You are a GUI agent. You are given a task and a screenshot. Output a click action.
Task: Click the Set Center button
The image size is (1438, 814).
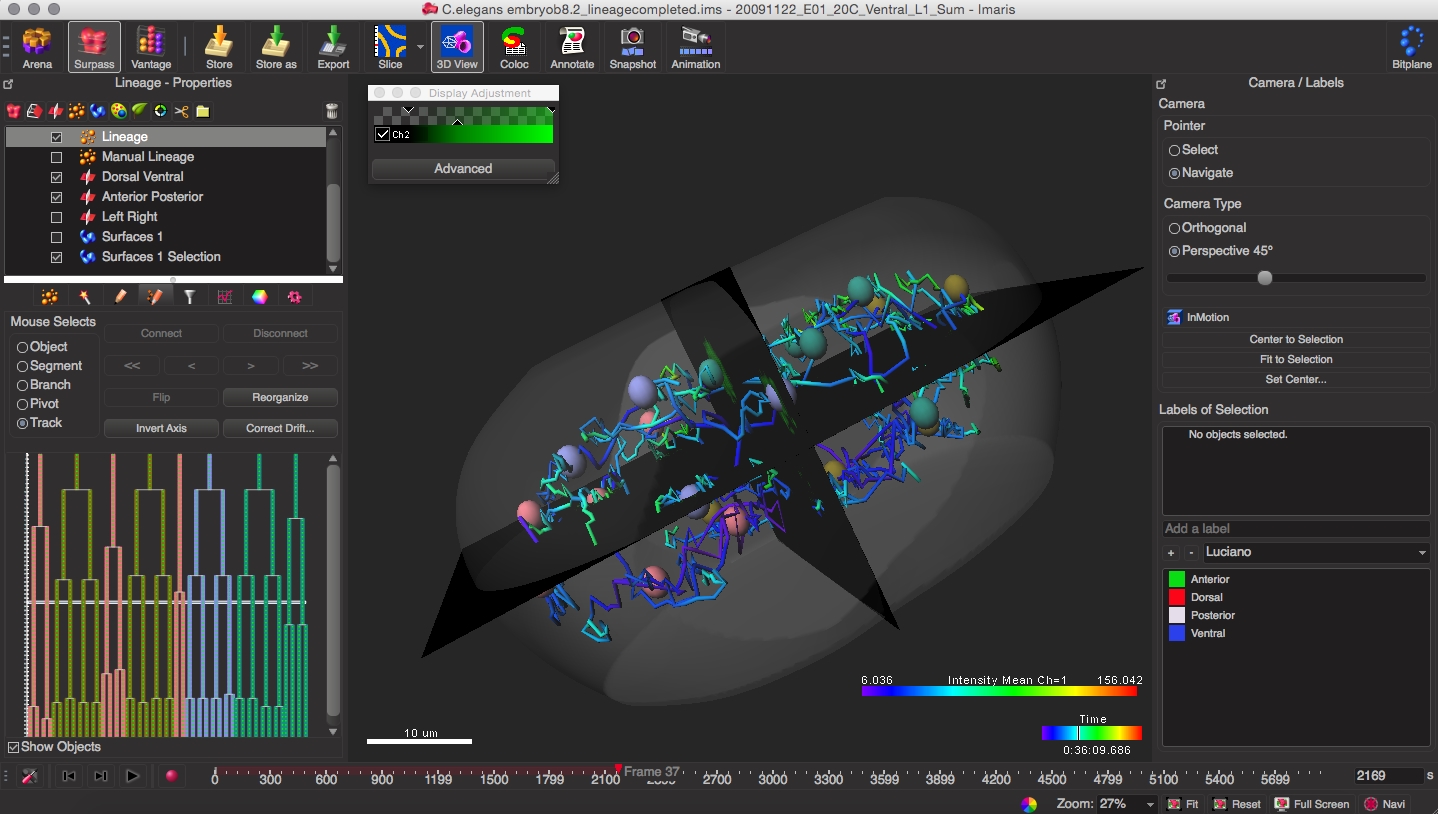pos(1296,379)
